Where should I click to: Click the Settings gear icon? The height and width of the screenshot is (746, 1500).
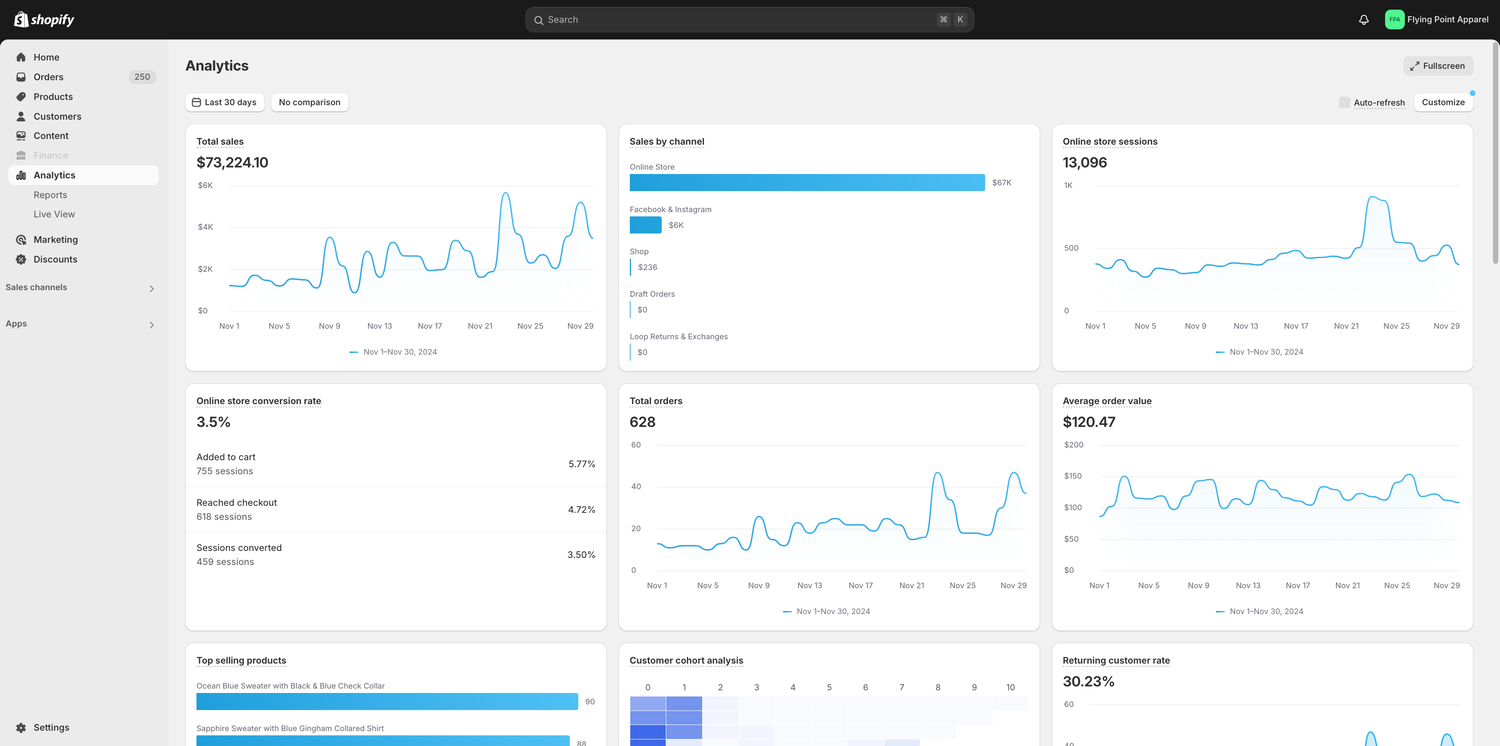21,728
